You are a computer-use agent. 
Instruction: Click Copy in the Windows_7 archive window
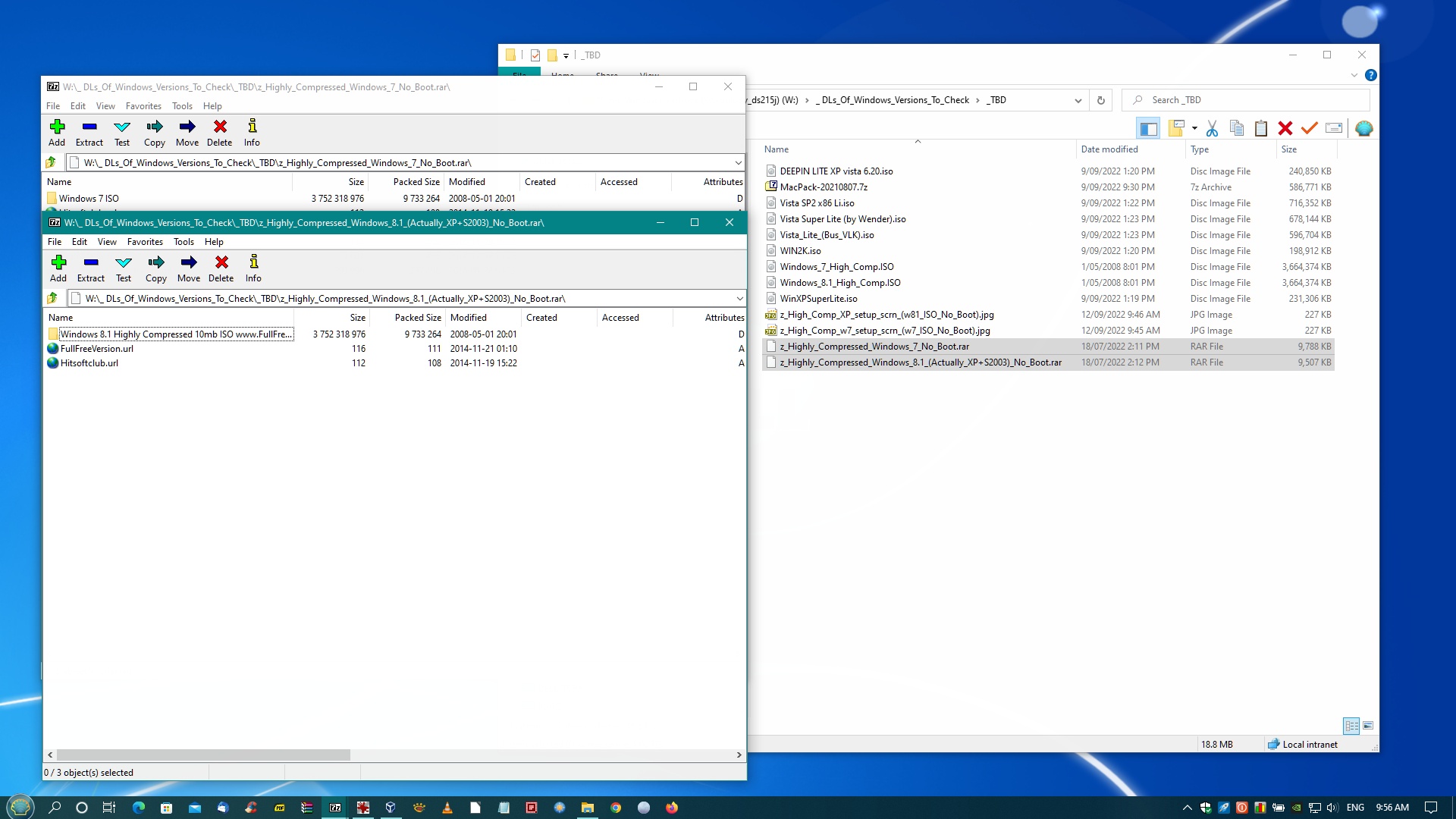click(155, 133)
